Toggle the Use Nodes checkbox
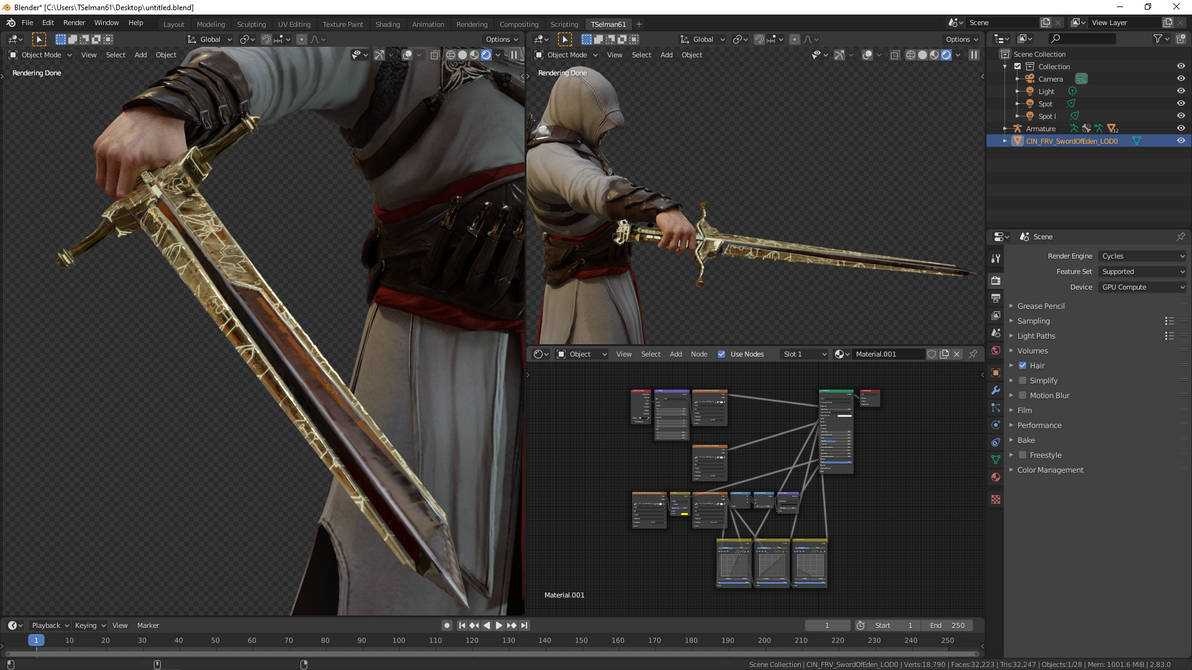This screenshot has width=1192, height=670. click(x=721, y=354)
